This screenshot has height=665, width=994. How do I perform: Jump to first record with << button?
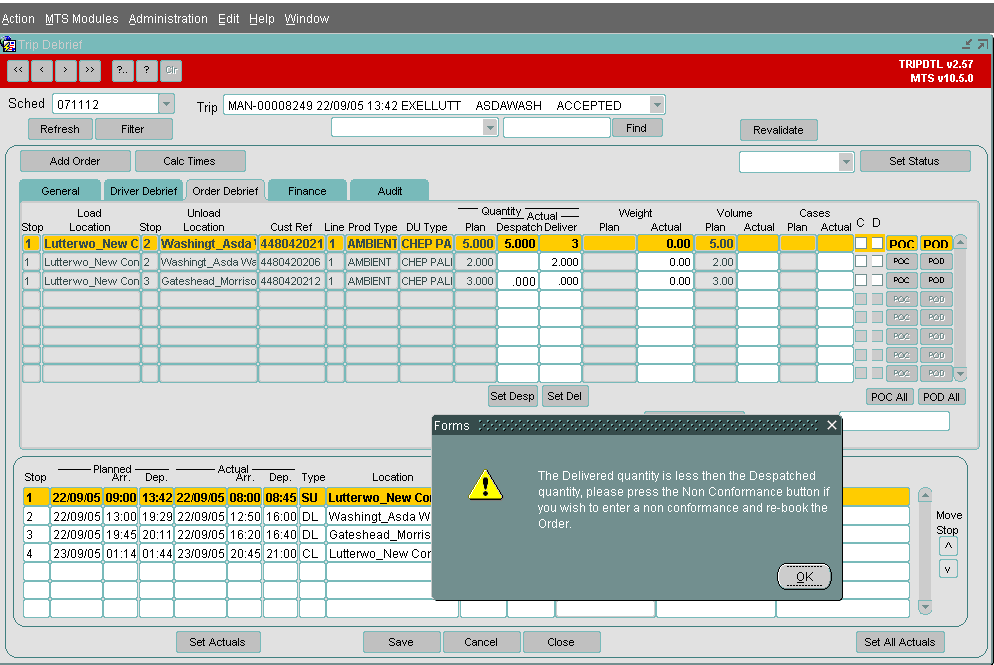18,70
